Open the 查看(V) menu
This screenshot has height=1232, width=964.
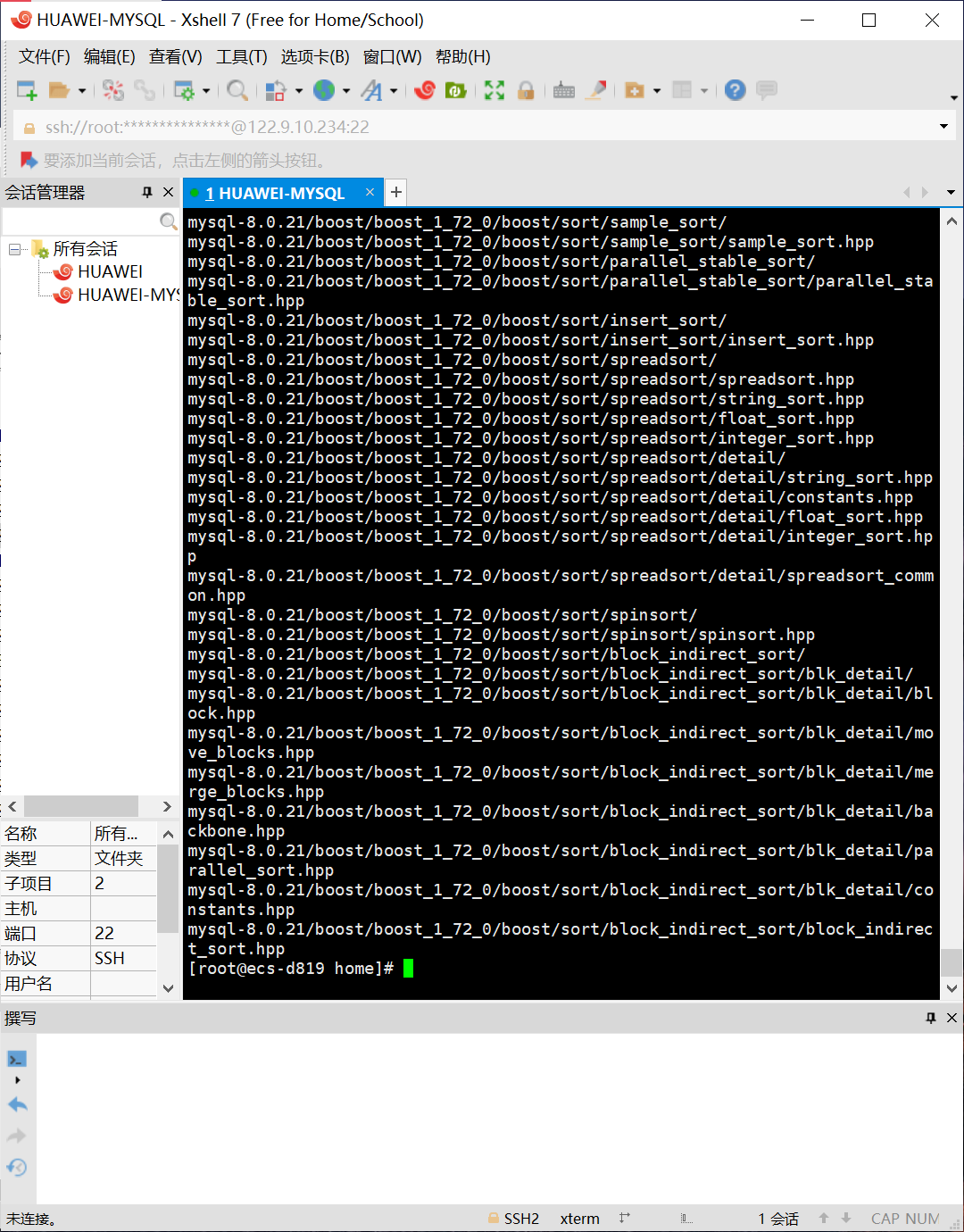[x=175, y=57]
